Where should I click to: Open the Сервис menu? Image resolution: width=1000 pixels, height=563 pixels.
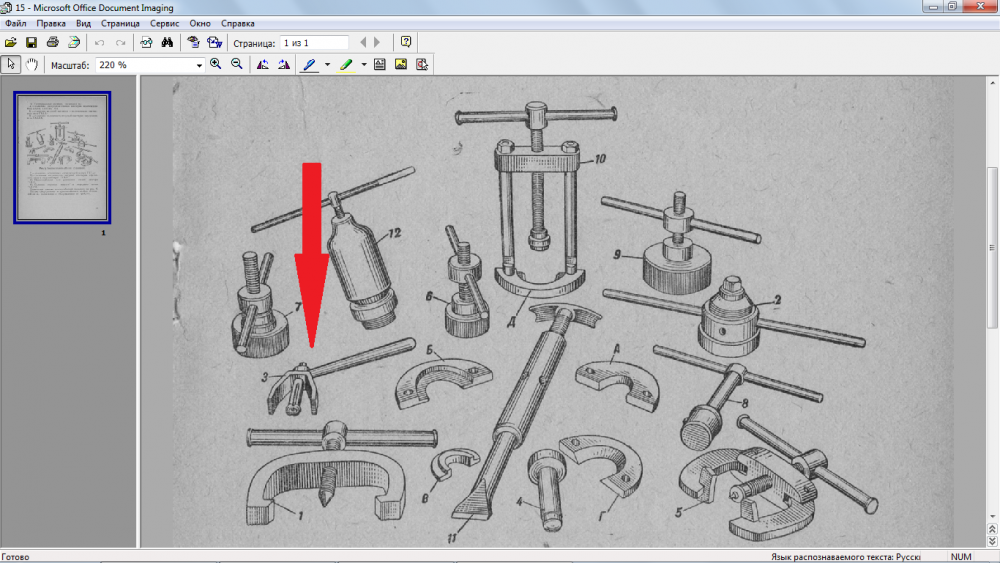165,23
